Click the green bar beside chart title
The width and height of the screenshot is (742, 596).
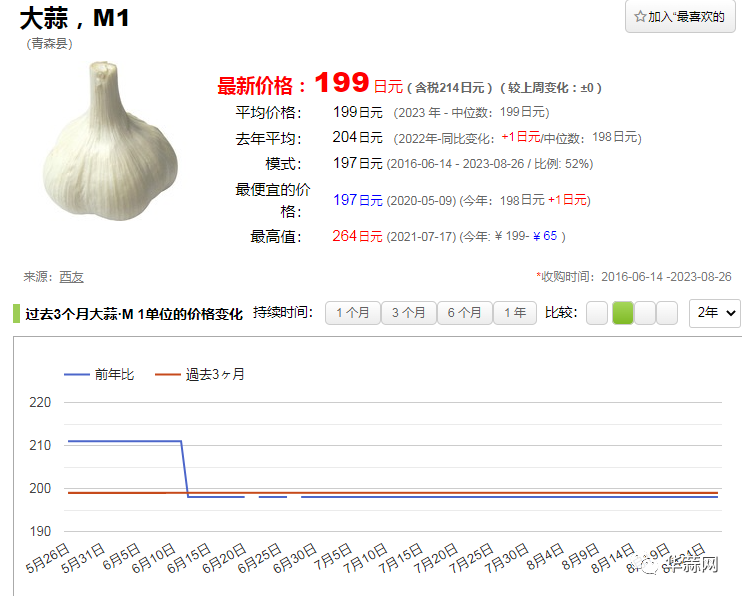click(16, 313)
